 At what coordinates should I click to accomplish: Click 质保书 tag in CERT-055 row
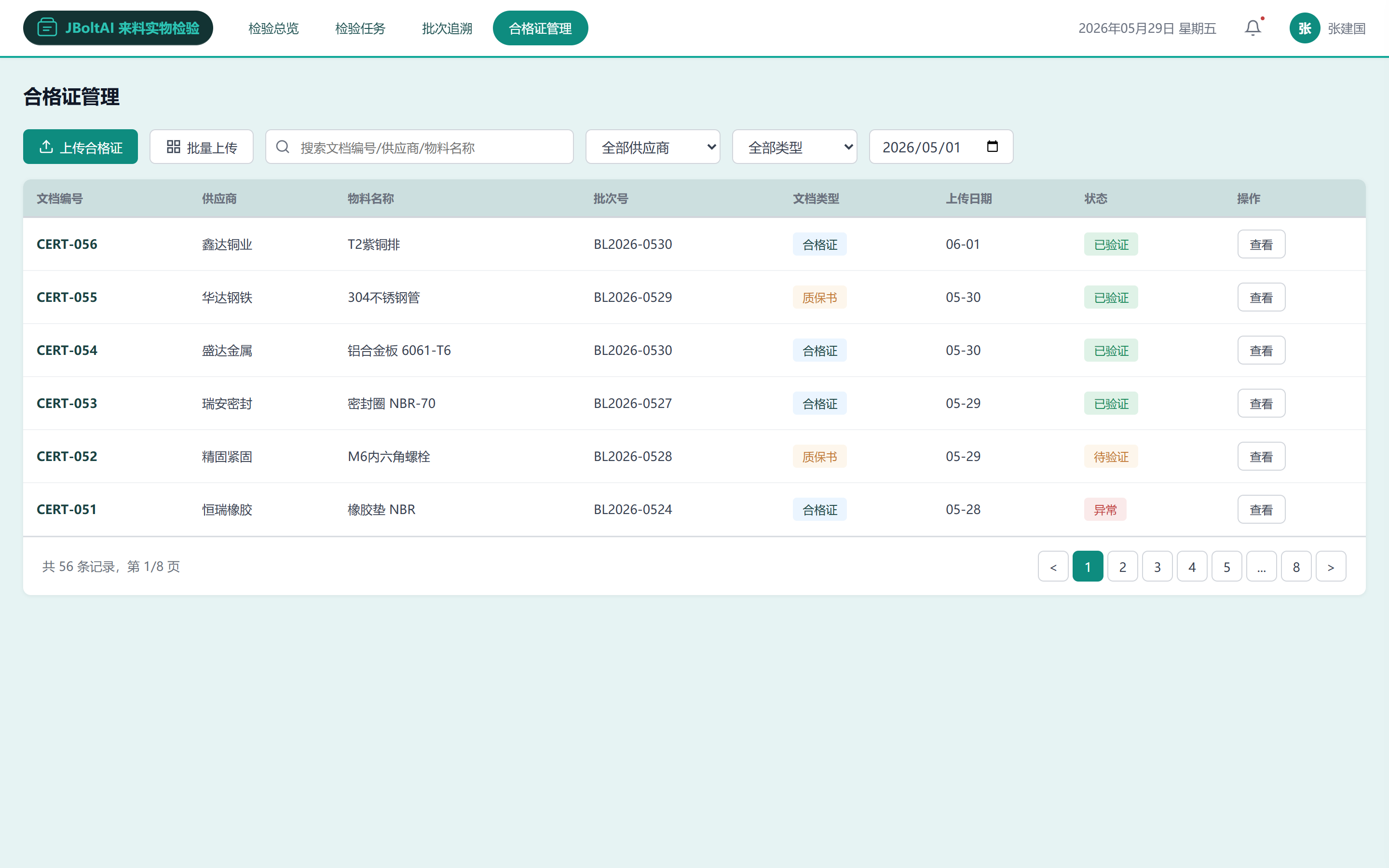[819, 298]
